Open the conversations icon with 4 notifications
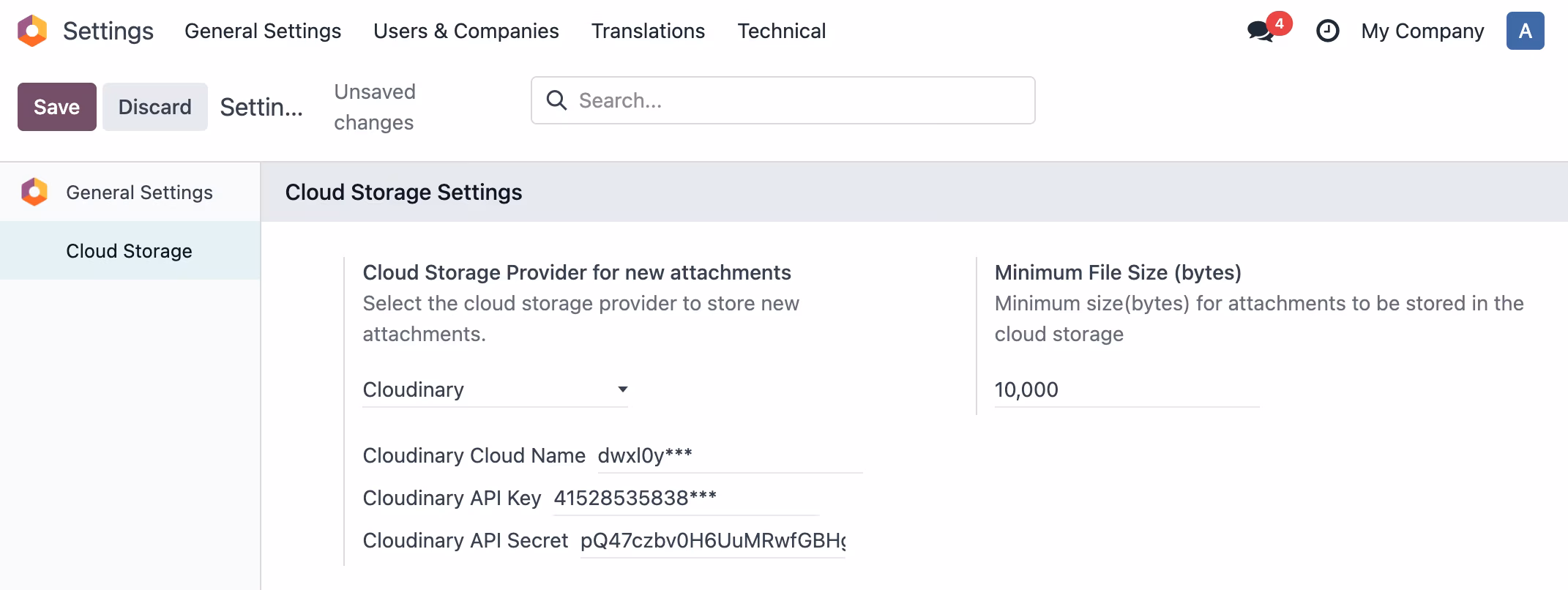 [1269, 29]
